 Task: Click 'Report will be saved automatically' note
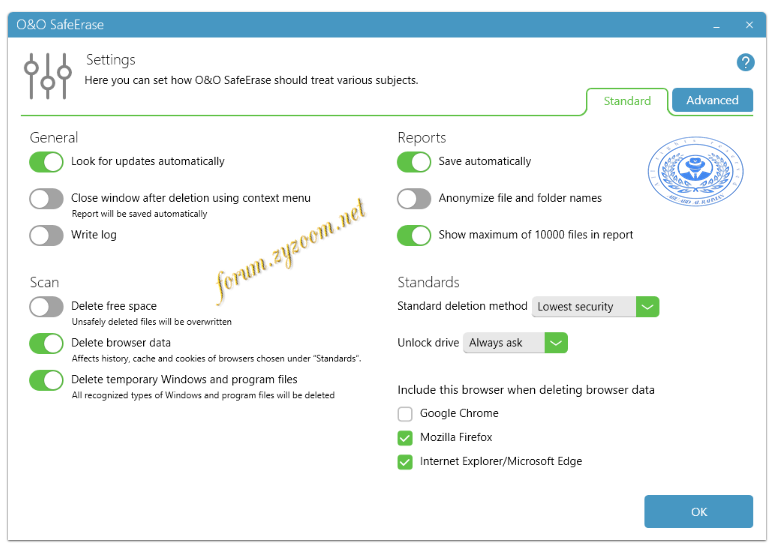tap(140, 214)
